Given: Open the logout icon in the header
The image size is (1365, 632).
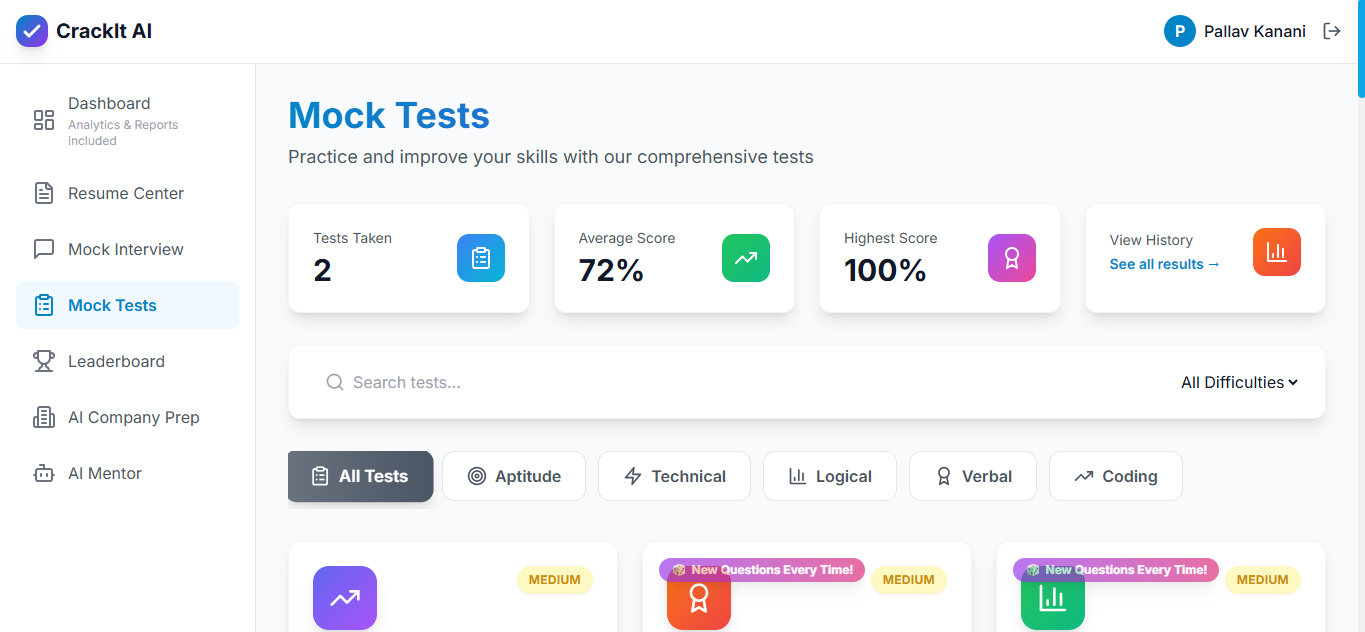Looking at the screenshot, I should click(x=1333, y=31).
